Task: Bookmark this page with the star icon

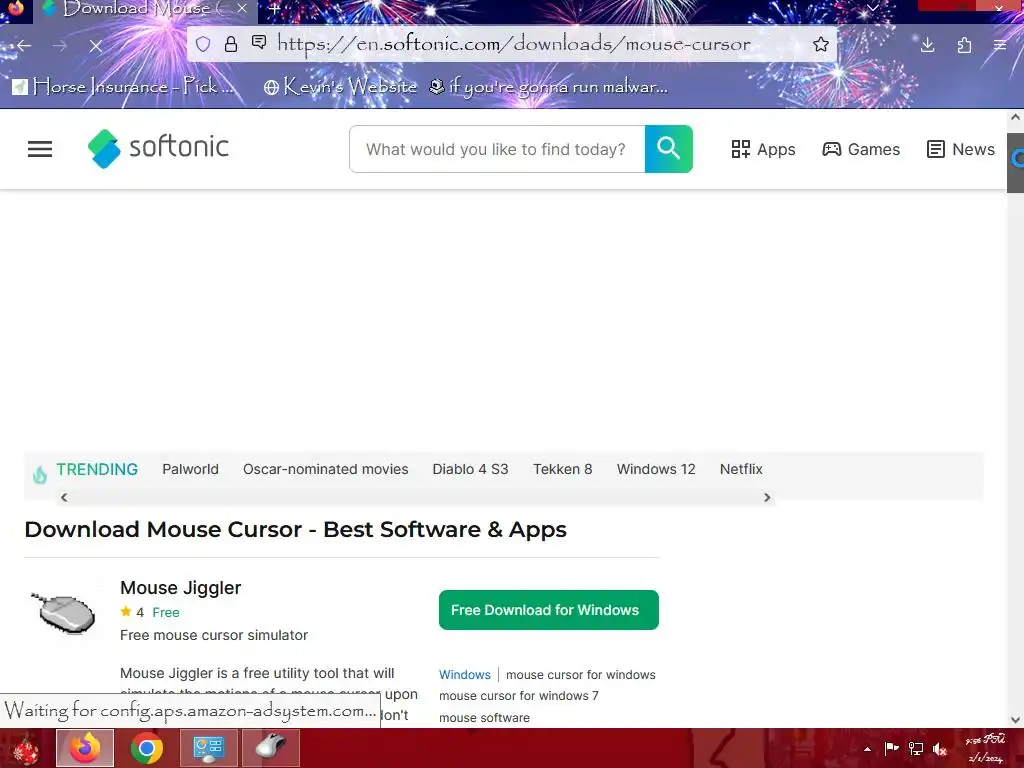Action: 820,44
